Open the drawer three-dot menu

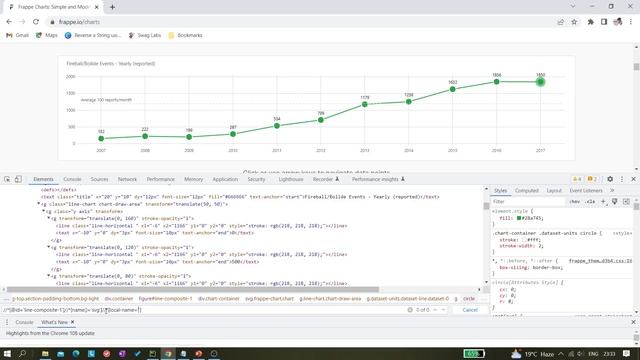tap(7, 322)
